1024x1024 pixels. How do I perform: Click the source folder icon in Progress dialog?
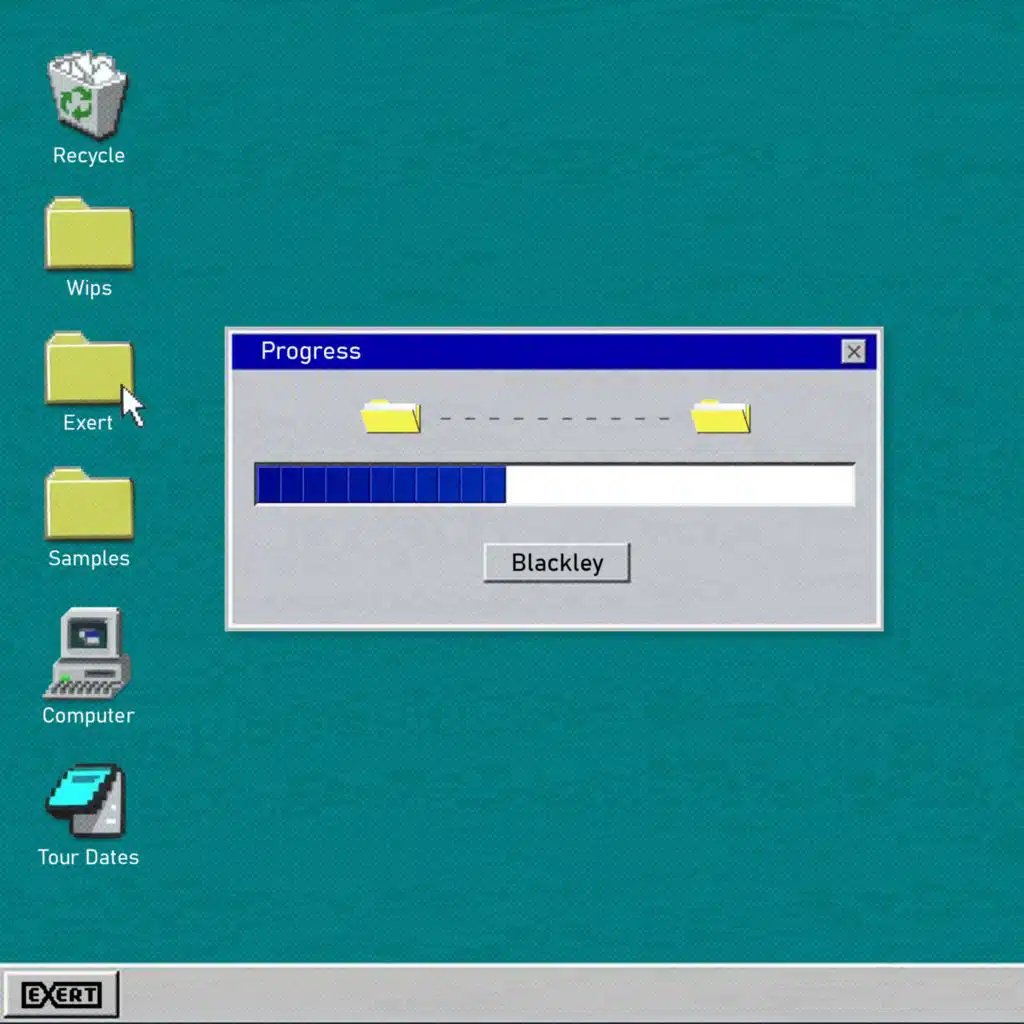[x=391, y=416]
